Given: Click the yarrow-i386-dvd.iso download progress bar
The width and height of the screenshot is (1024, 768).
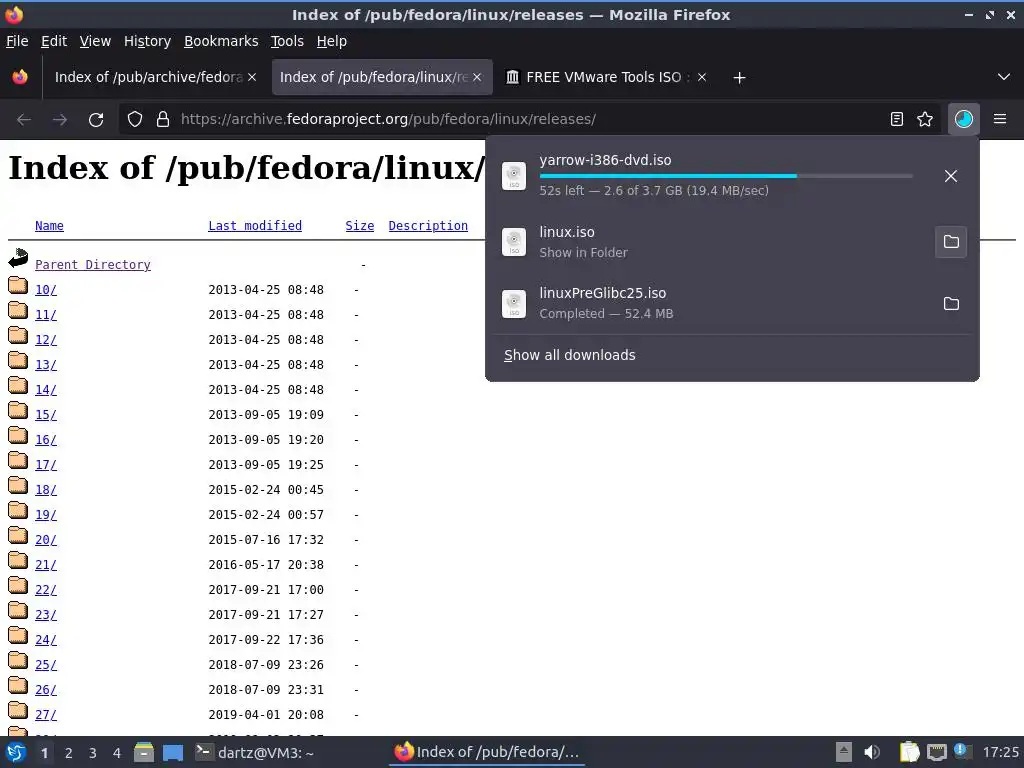Looking at the screenshot, I should 726,176.
